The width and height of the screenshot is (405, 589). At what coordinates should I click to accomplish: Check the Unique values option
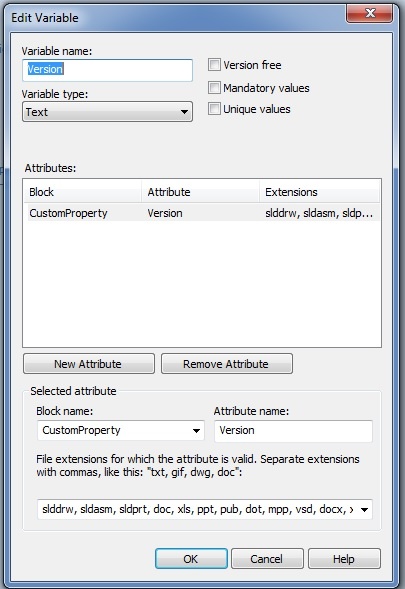click(214, 109)
